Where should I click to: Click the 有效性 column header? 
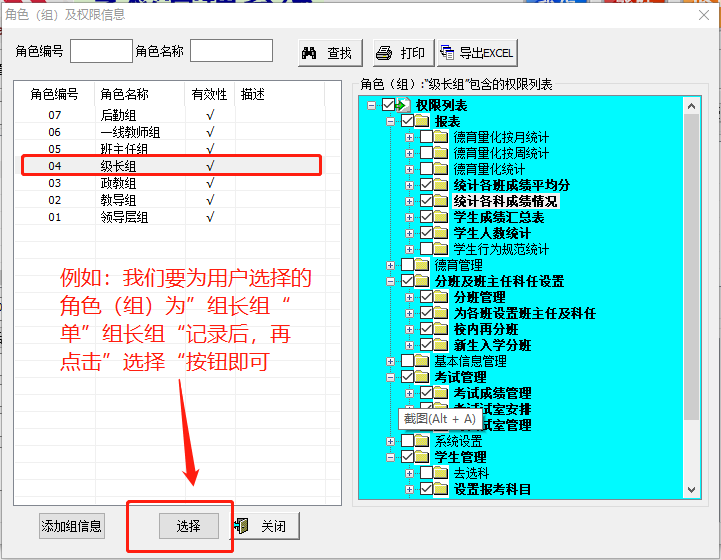[x=209, y=94]
